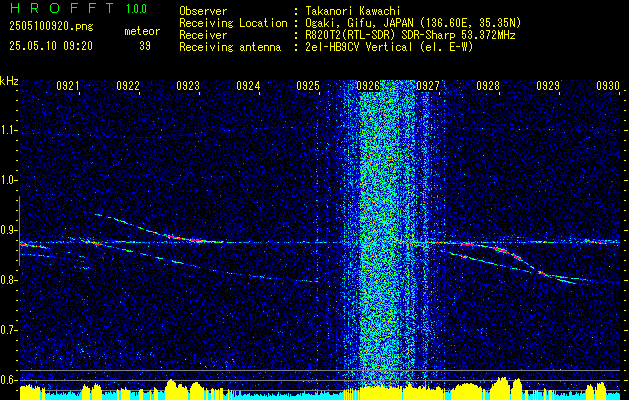Click the meteor count value 39
This screenshot has width=629, height=400.
click(145, 46)
